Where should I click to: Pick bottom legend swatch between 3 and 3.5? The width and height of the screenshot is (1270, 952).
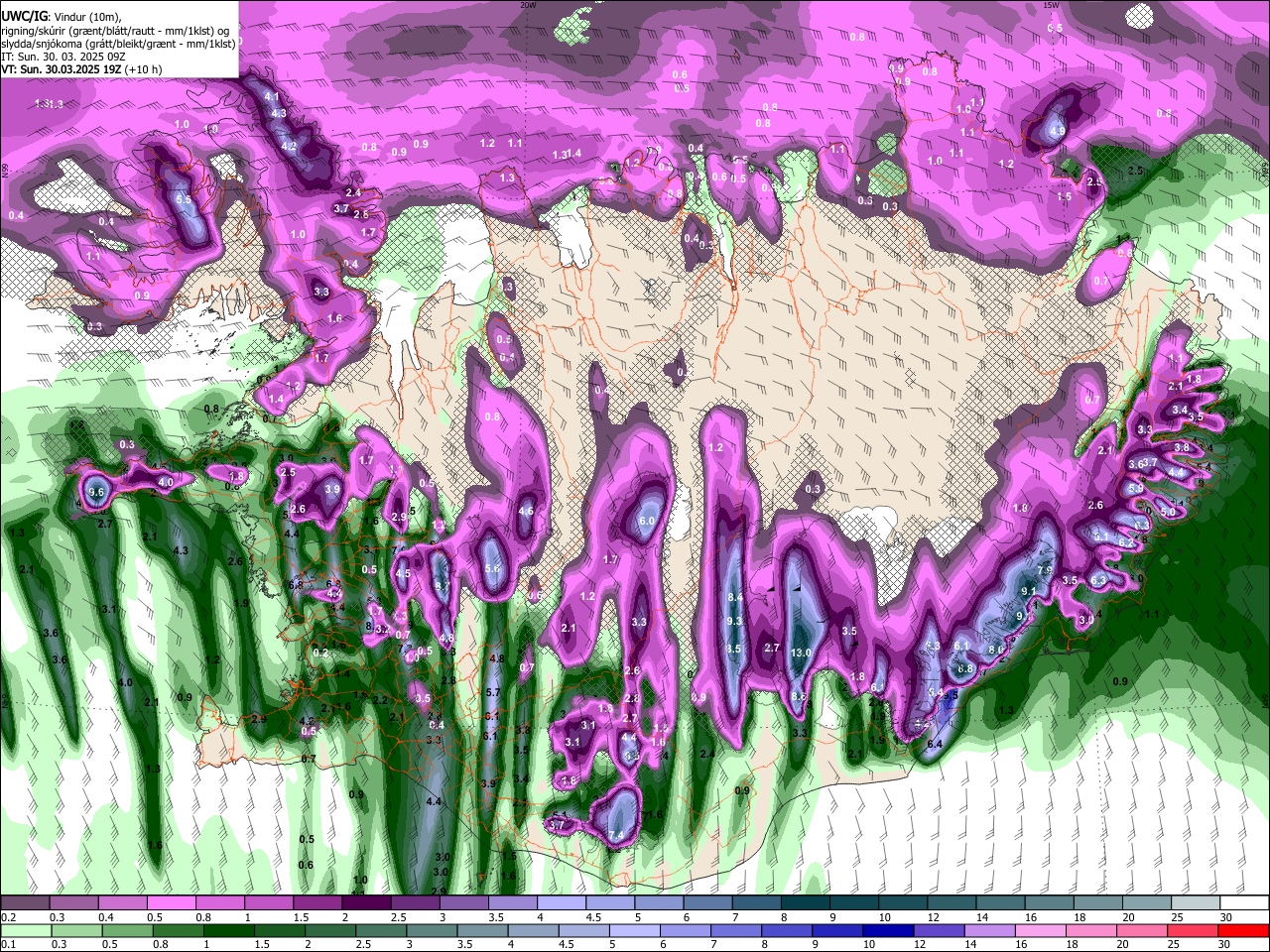click(433, 931)
